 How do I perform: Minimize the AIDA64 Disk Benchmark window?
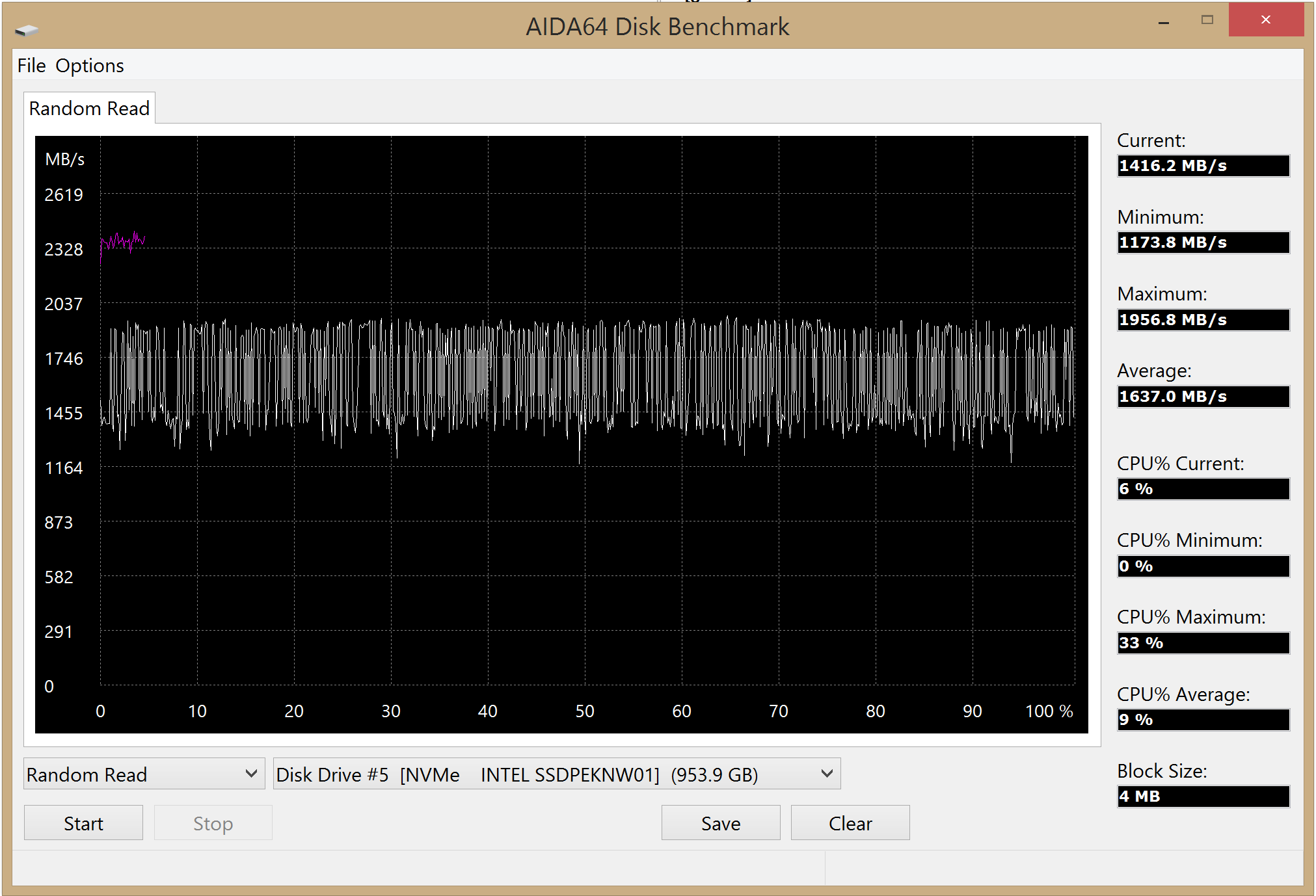[1164, 21]
